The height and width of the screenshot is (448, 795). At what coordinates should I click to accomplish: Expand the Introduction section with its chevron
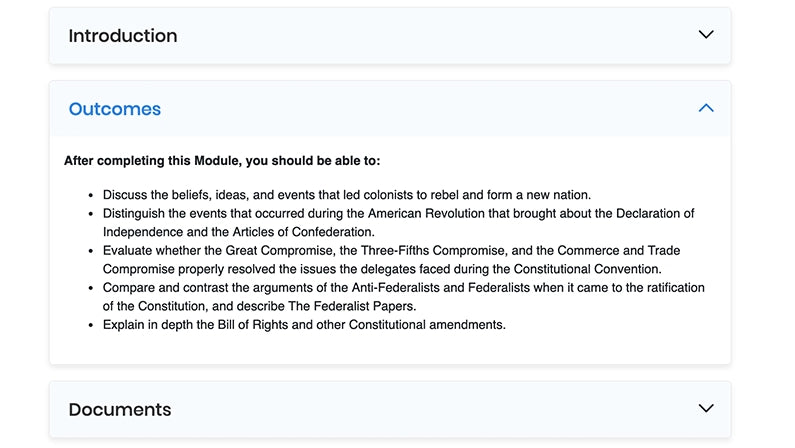[x=706, y=35]
